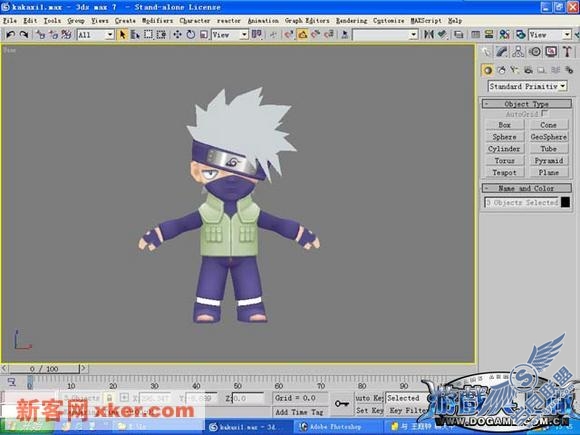
Task: Click the GeoSphere primitive button
Action: [x=548, y=137]
